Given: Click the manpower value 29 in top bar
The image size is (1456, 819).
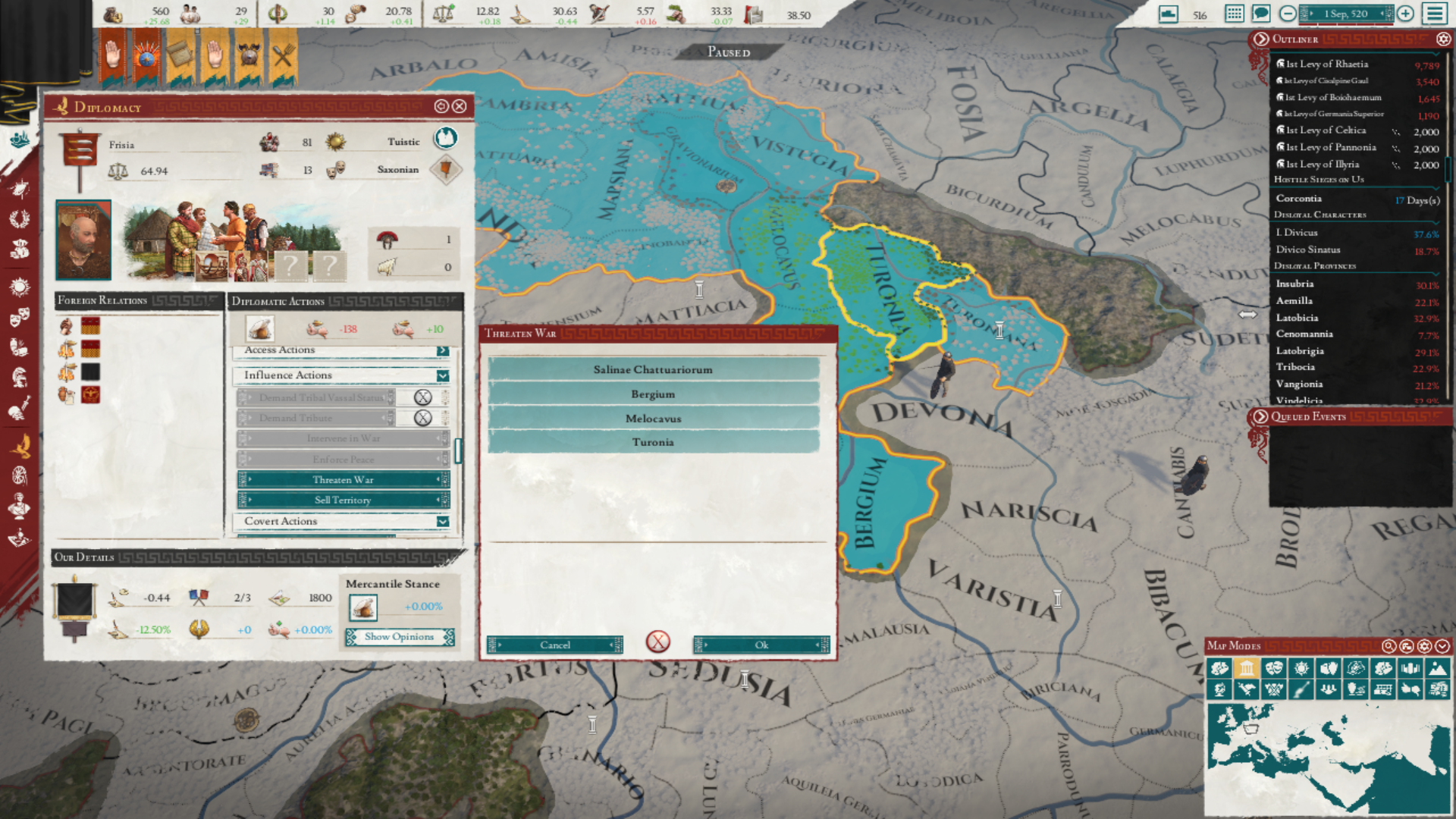Looking at the screenshot, I should (241, 11).
